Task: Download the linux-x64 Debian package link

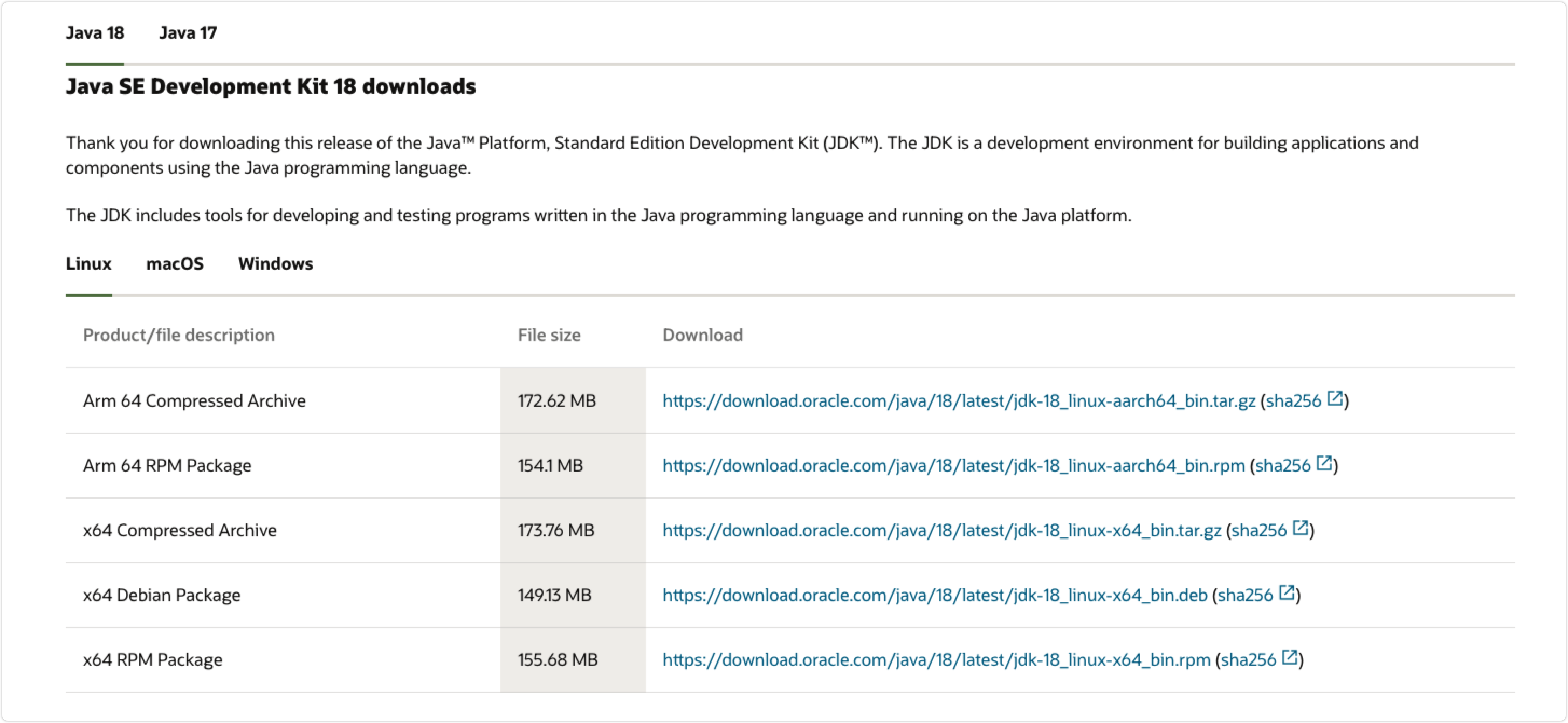Action: [934, 595]
